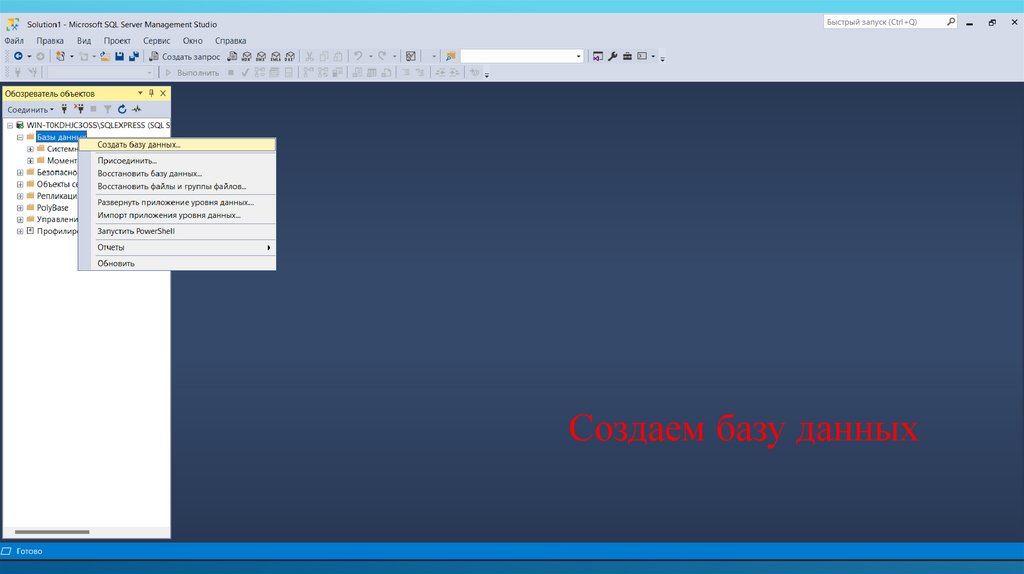The image size is (1024, 574).
Task: Choose Присоединить... in the context menu
Action: tap(177, 161)
